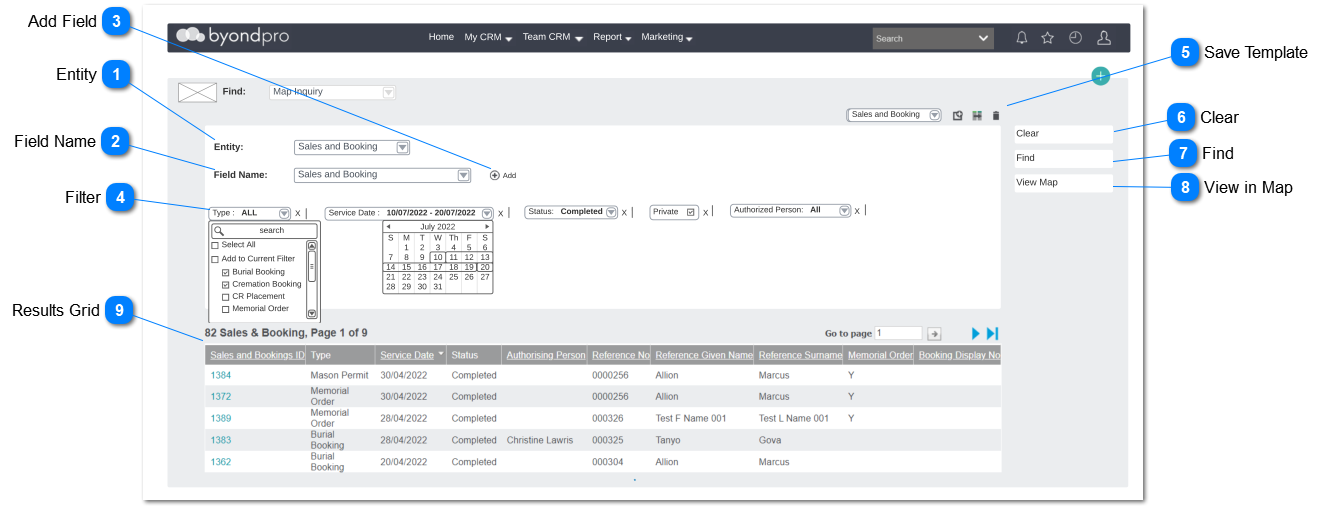The width and height of the screenshot is (1324, 509).
Task: Click the Type list search field
Action: coord(265,231)
